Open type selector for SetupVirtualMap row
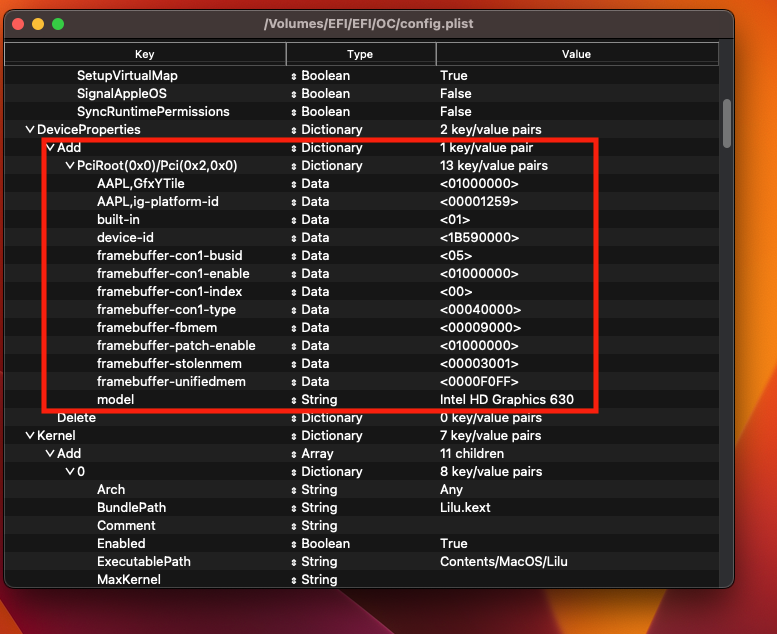Screen dimensions: 777x634 [x=294, y=76]
